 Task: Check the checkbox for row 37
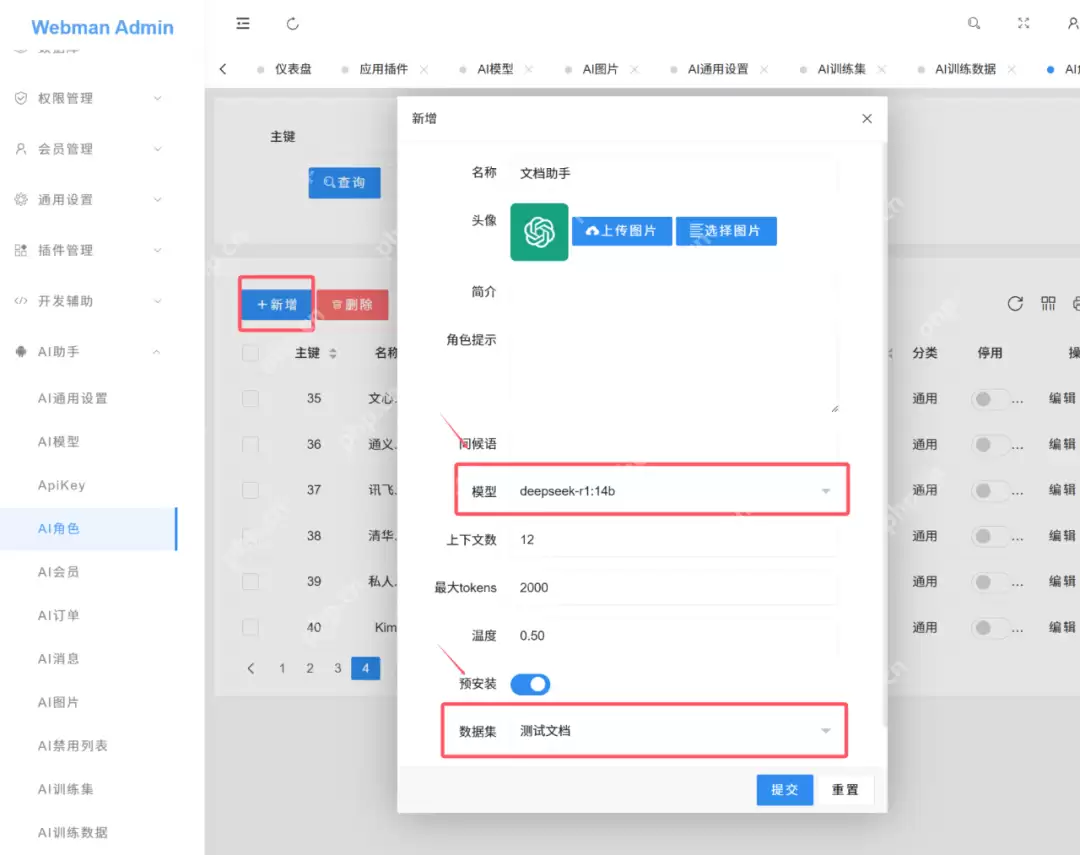[250, 490]
